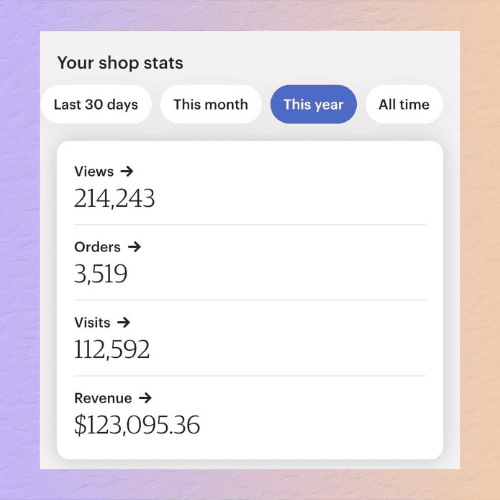Open Visits details via its arrow icon

[x=124, y=322]
